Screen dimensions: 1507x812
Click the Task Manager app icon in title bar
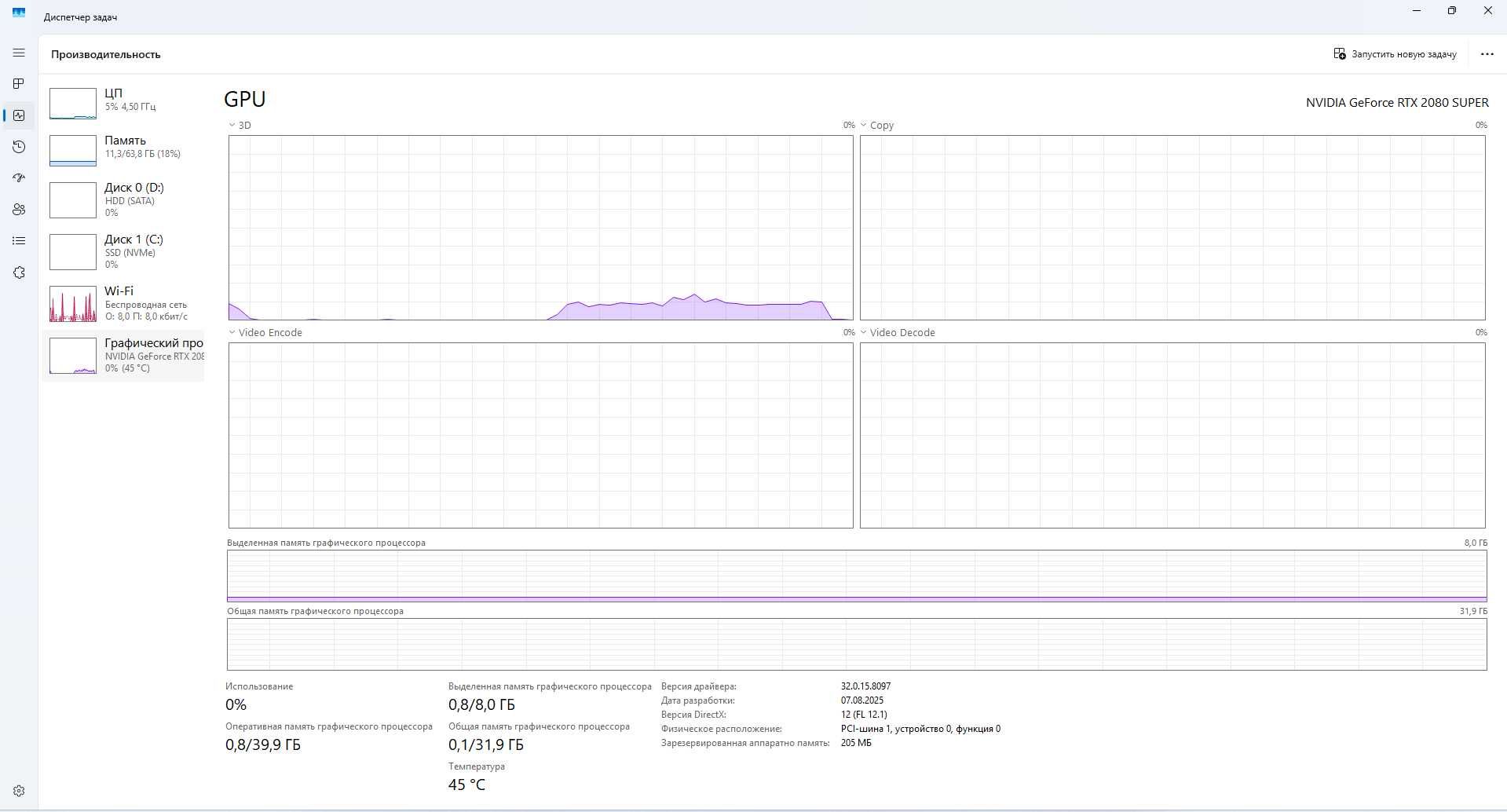click(19, 13)
